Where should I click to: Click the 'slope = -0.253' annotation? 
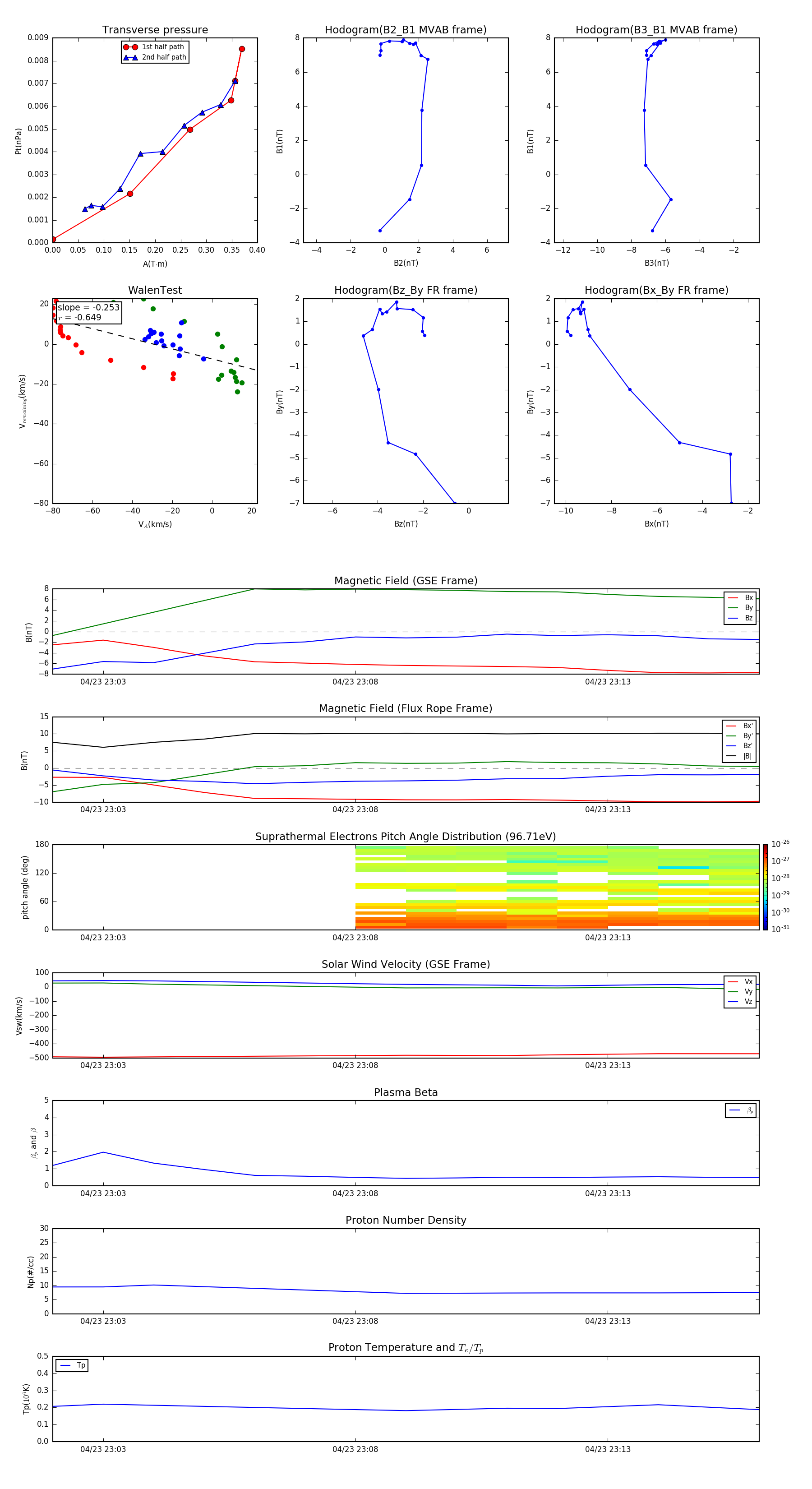coord(88,308)
